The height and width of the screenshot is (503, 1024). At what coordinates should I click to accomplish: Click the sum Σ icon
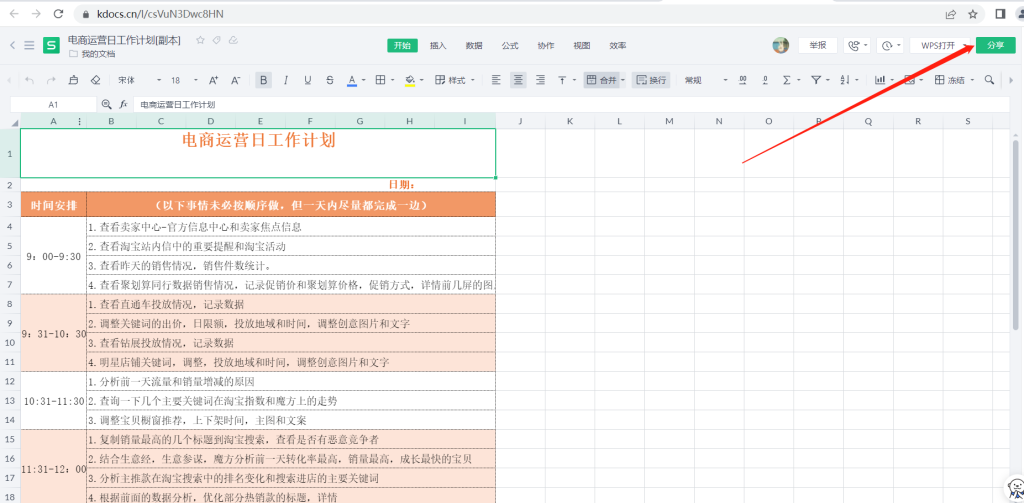pos(786,80)
